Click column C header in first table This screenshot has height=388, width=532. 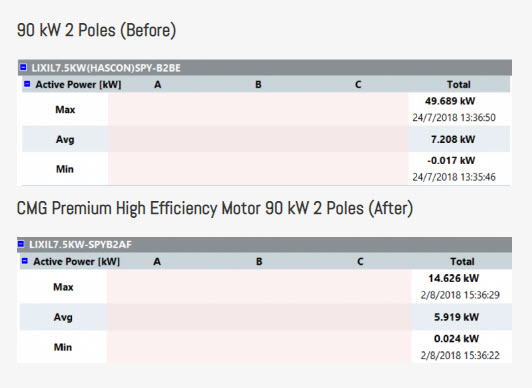tap(358, 84)
